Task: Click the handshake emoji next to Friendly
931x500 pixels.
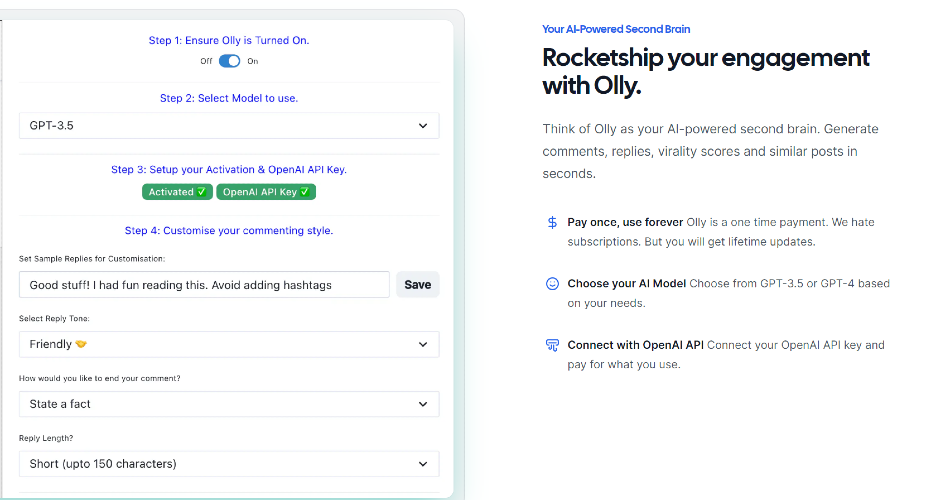Action: coord(81,344)
